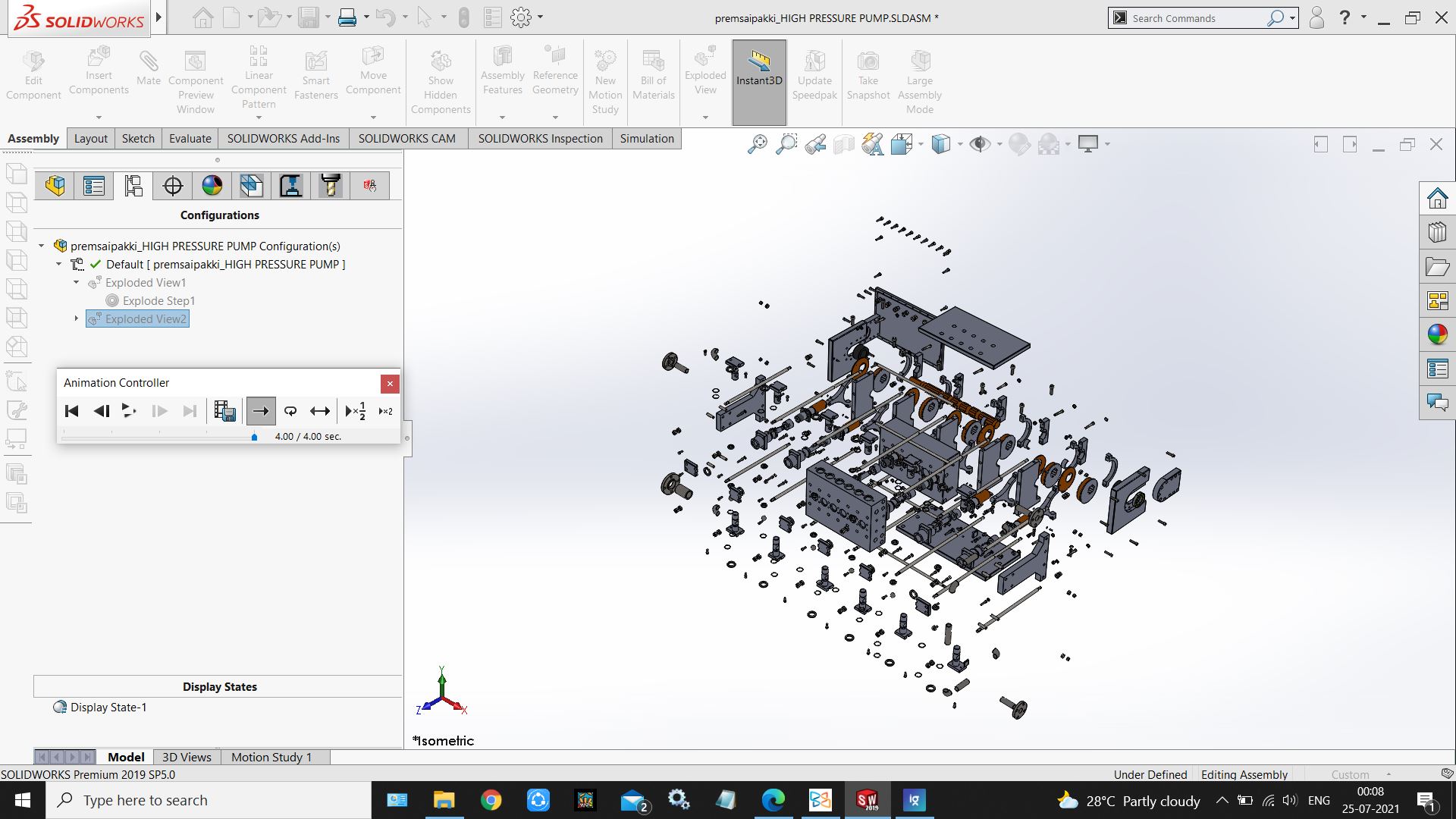
Task: Switch to 3D Views bottom tab
Action: point(187,757)
